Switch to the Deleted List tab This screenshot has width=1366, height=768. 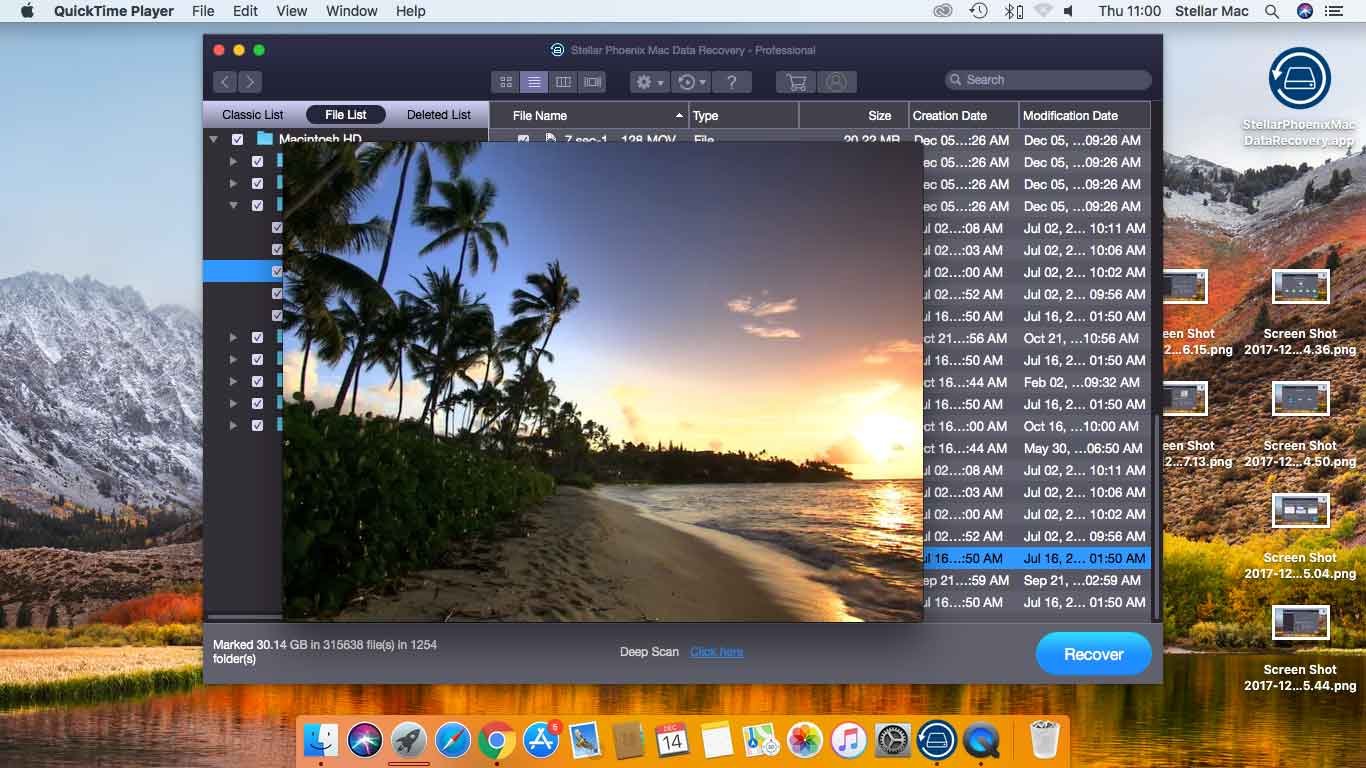439,115
